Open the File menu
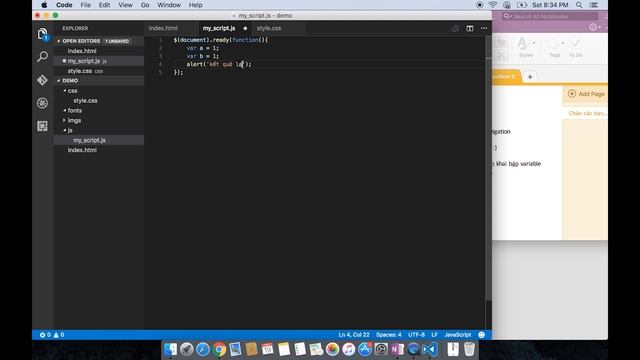 point(86,5)
